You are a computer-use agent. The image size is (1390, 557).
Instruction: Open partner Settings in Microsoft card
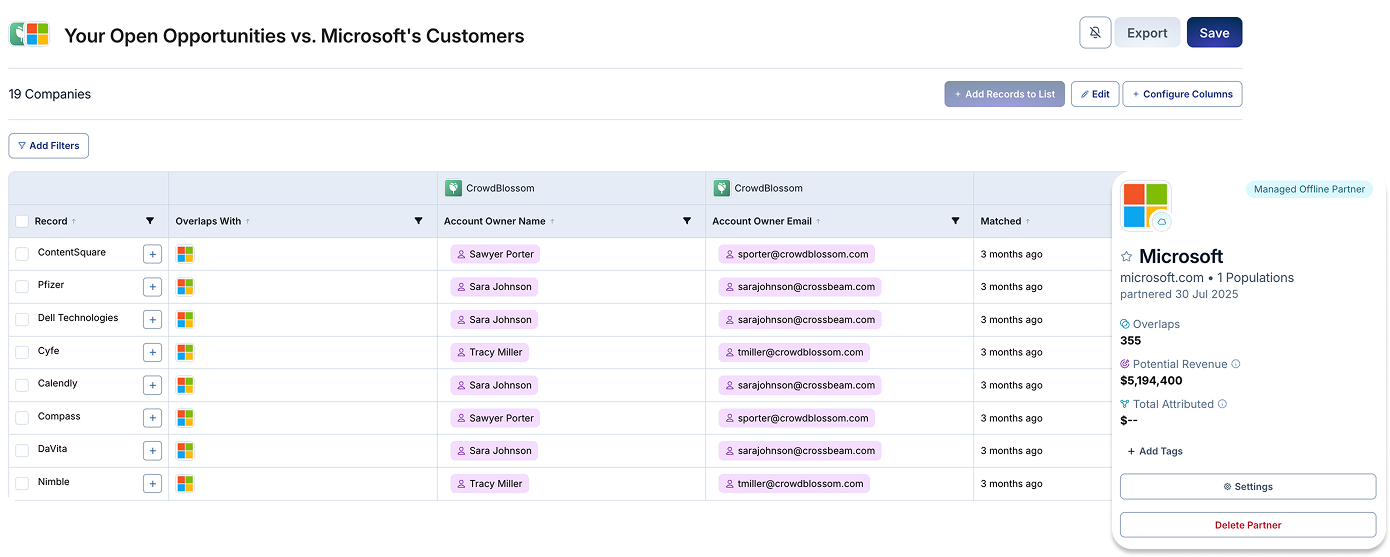(x=1248, y=487)
